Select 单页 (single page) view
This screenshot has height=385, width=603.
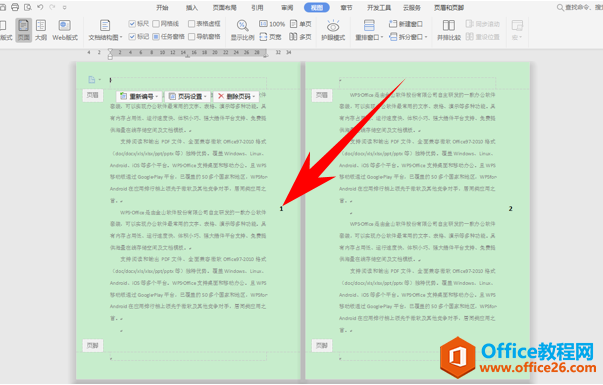click(x=300, y=24)
